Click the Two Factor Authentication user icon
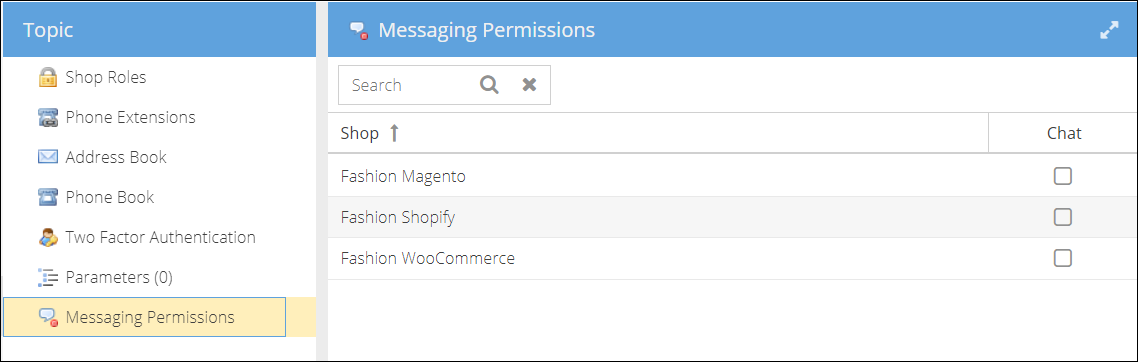1138x362 pixels. [48, 237]
